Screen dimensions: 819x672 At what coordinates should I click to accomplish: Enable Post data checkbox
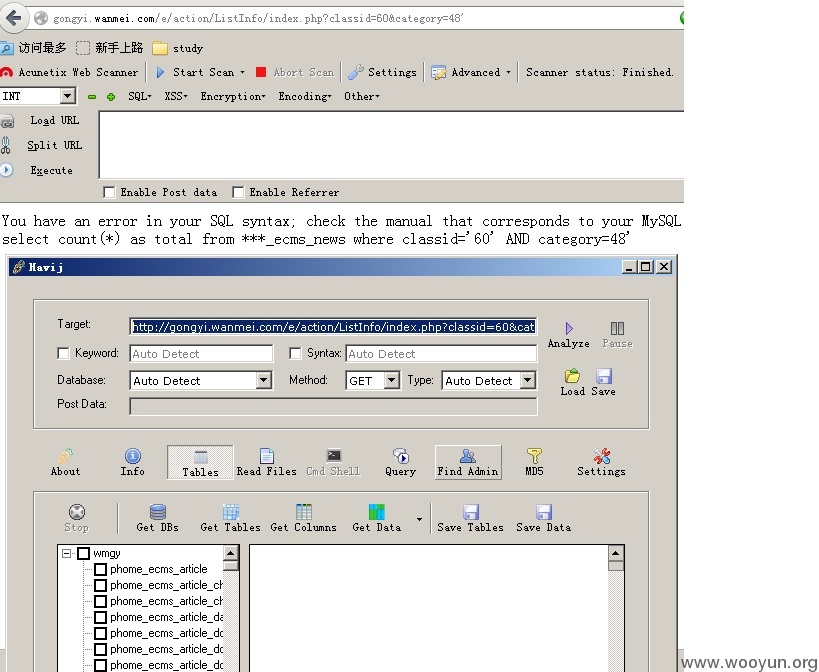point(109,193)
